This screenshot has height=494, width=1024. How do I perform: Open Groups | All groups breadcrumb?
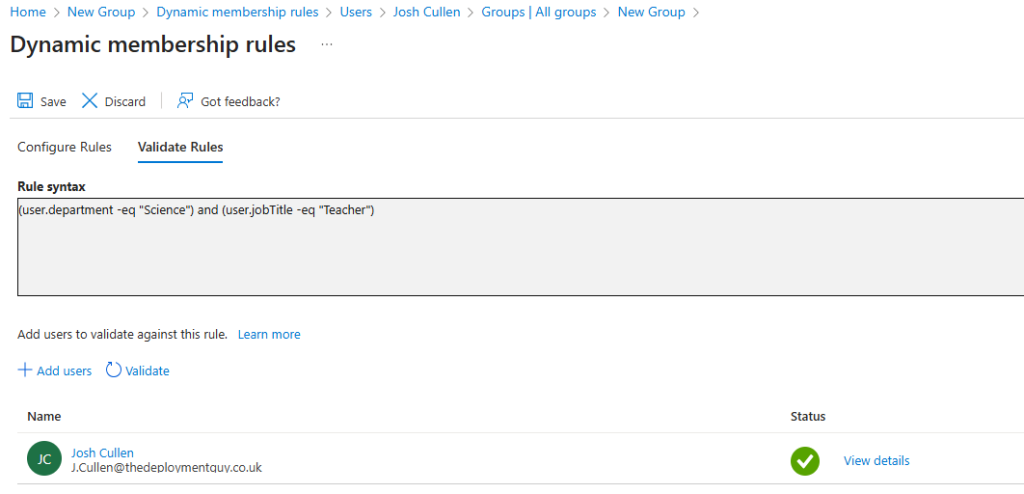pyautogui.click(x=539, y=12)
